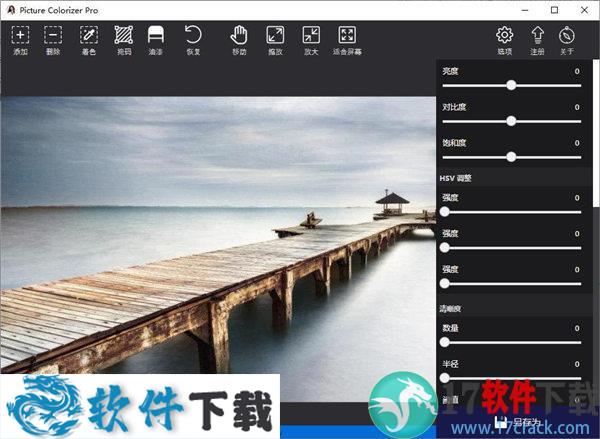The width and height of the screenshot is (600, 439).
Task: Open 选项 (Options) gear settings
Action: [x=504, y=36]
